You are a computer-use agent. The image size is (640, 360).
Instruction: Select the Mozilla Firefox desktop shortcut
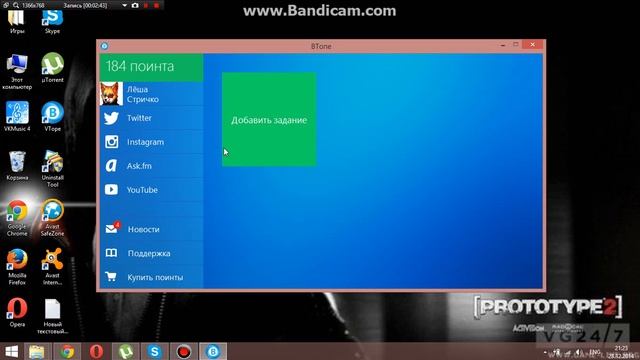pyautogui.click(x=17, y=267)
